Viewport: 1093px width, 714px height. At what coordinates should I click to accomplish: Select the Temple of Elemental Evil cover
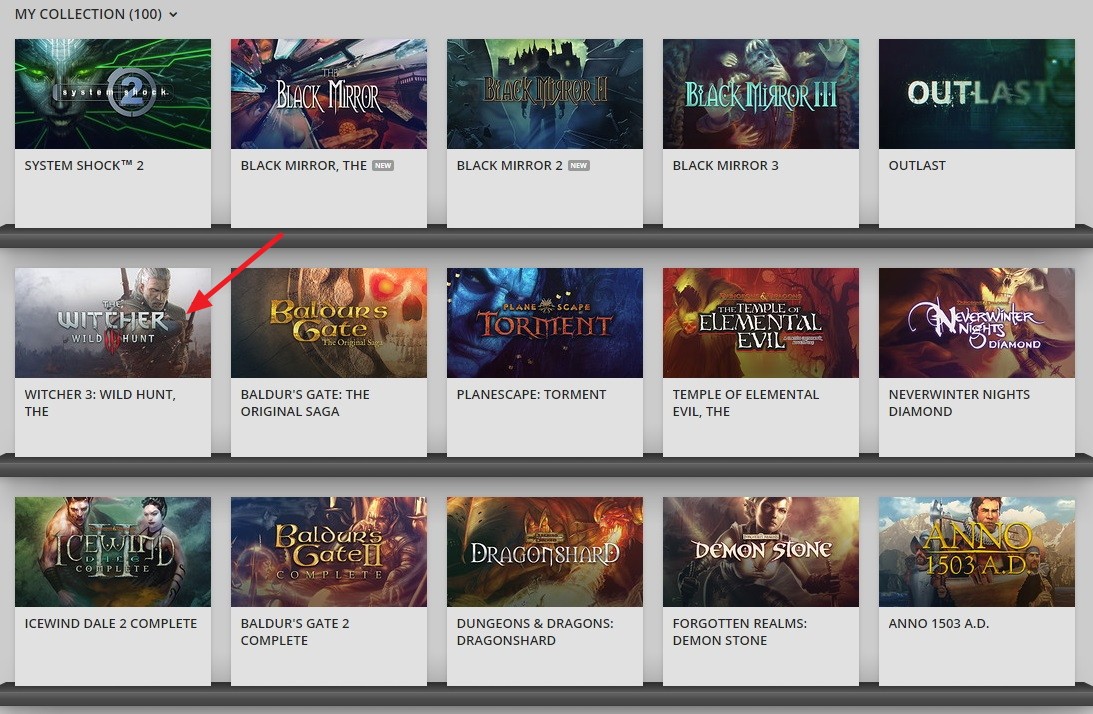(x=761, y=323)
